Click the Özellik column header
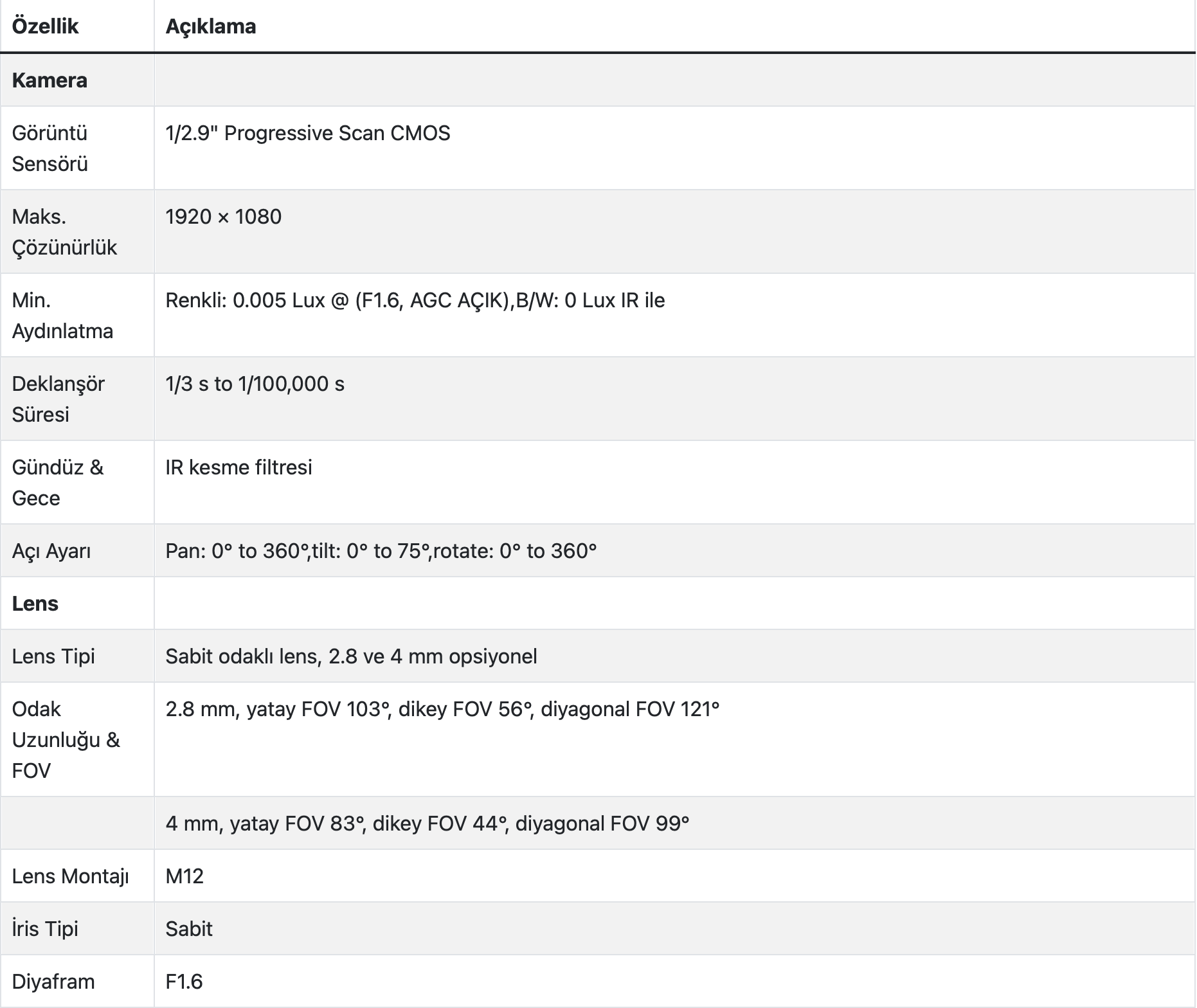The image size is (1197, 1008). (45, 26)
